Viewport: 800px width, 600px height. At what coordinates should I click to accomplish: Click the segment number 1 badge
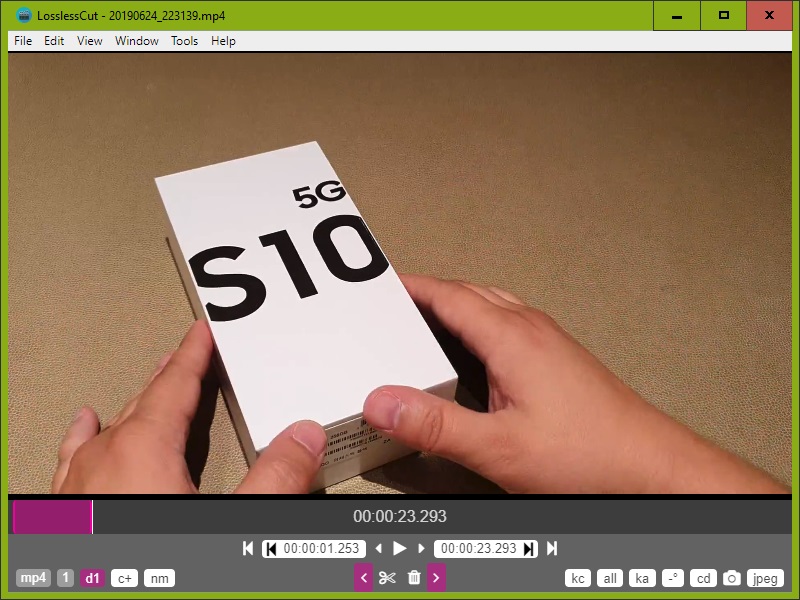click(x=65, y=578)
